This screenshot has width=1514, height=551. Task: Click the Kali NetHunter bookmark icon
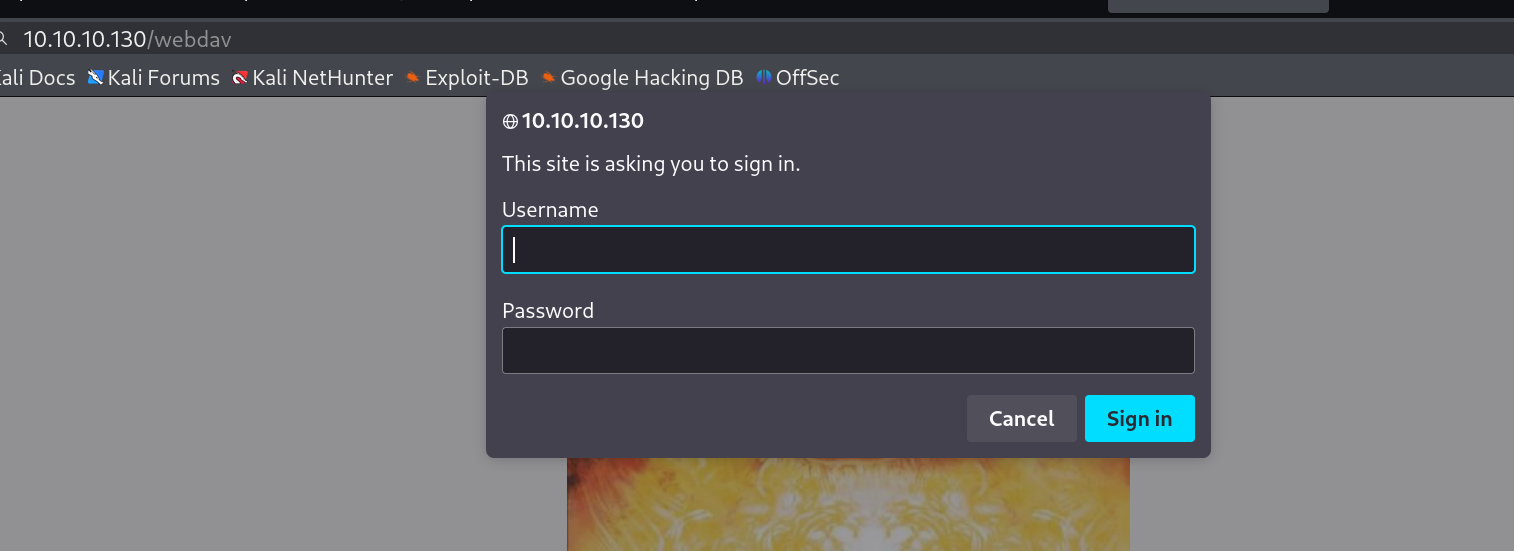pos(240,78)
